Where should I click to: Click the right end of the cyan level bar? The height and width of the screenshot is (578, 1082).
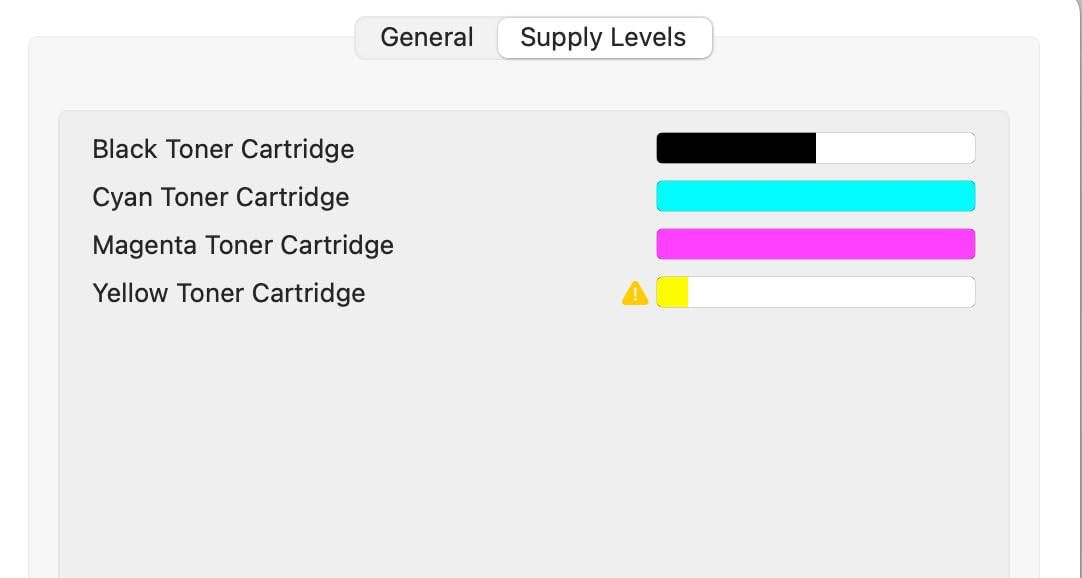click(x=966, y=196)
